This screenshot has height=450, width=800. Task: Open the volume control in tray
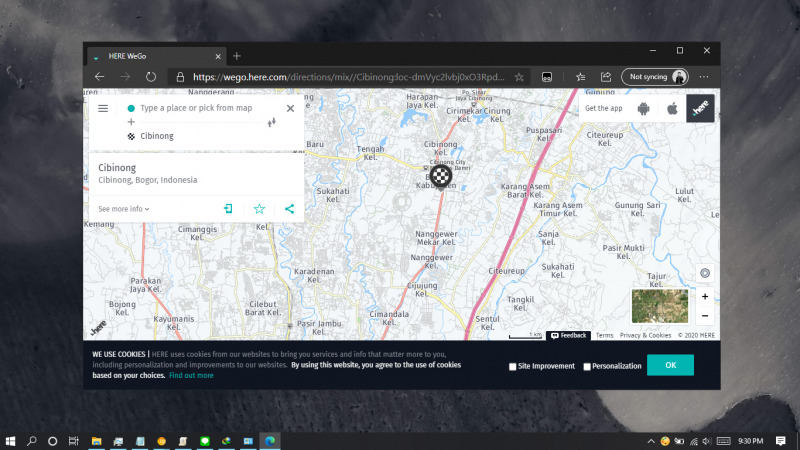[x=707, y=441]
